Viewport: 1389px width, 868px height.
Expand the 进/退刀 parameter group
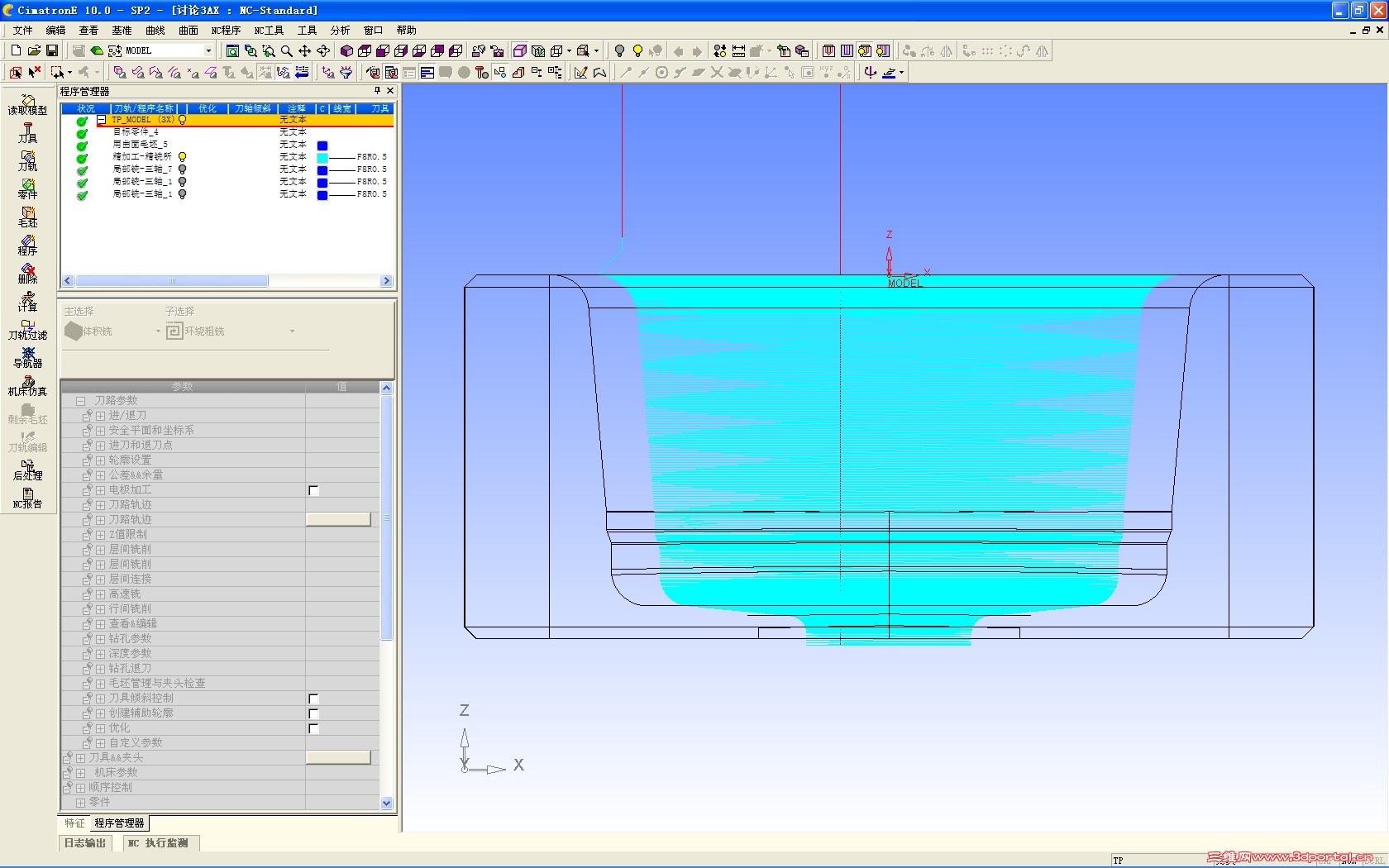click(100, 416)
